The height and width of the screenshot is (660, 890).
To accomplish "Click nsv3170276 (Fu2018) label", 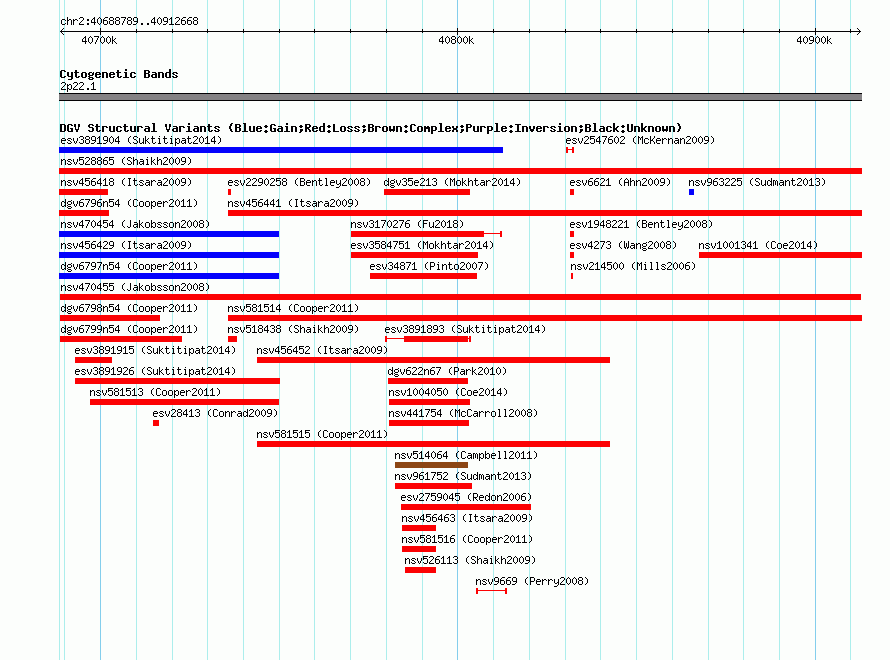I will (407, 224).
